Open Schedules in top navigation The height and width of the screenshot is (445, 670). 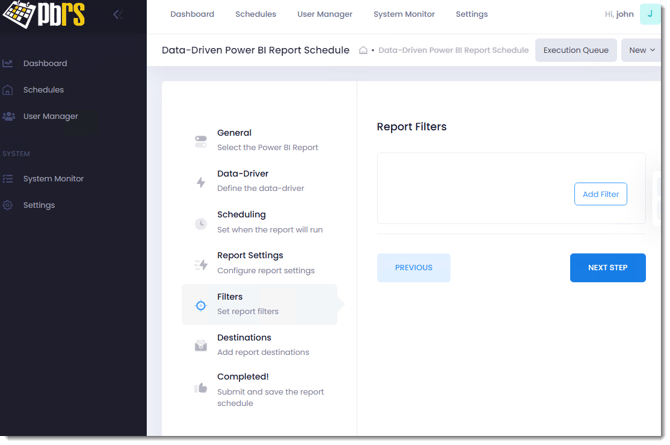256,14
